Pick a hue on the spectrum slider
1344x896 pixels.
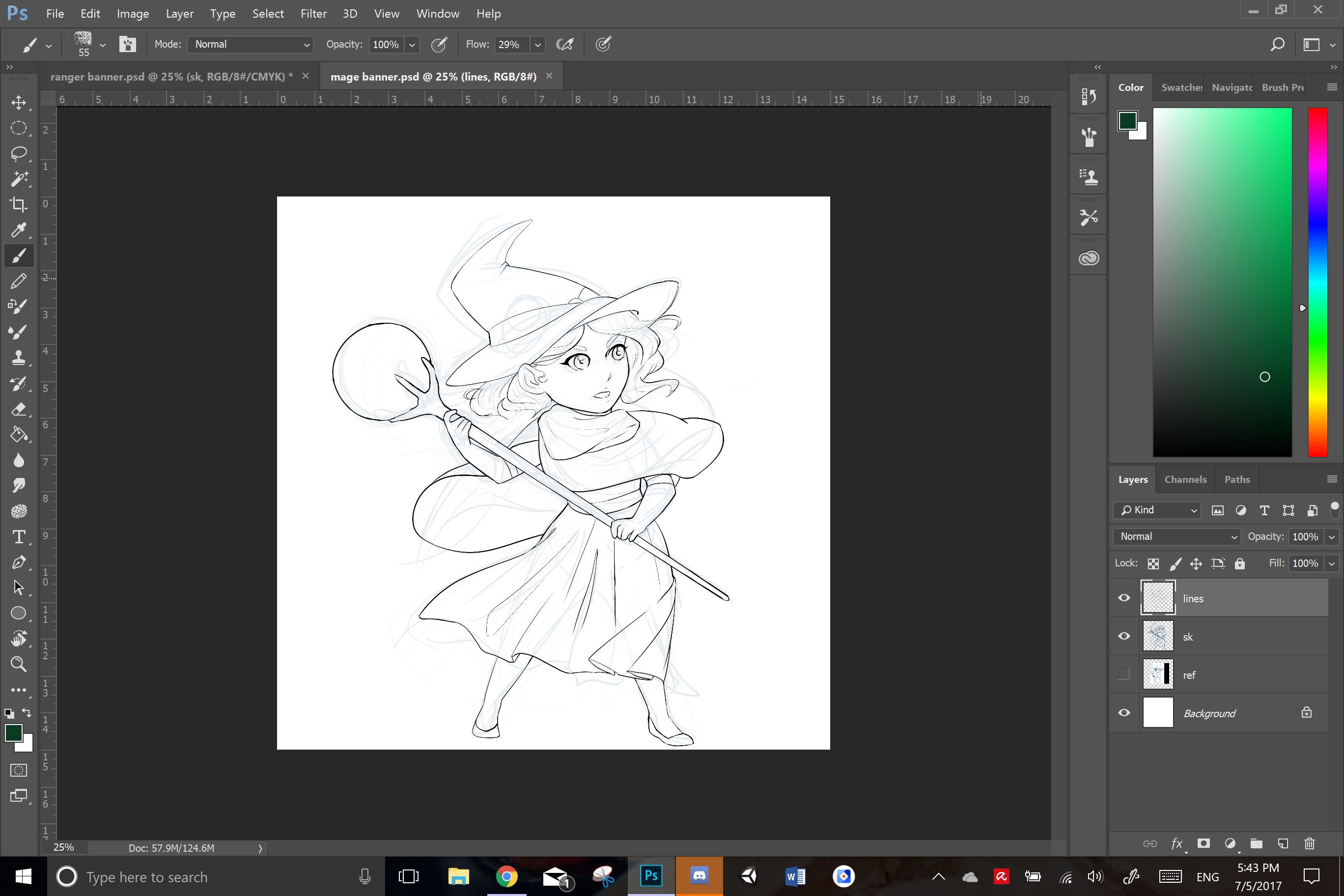point(1317,282)
